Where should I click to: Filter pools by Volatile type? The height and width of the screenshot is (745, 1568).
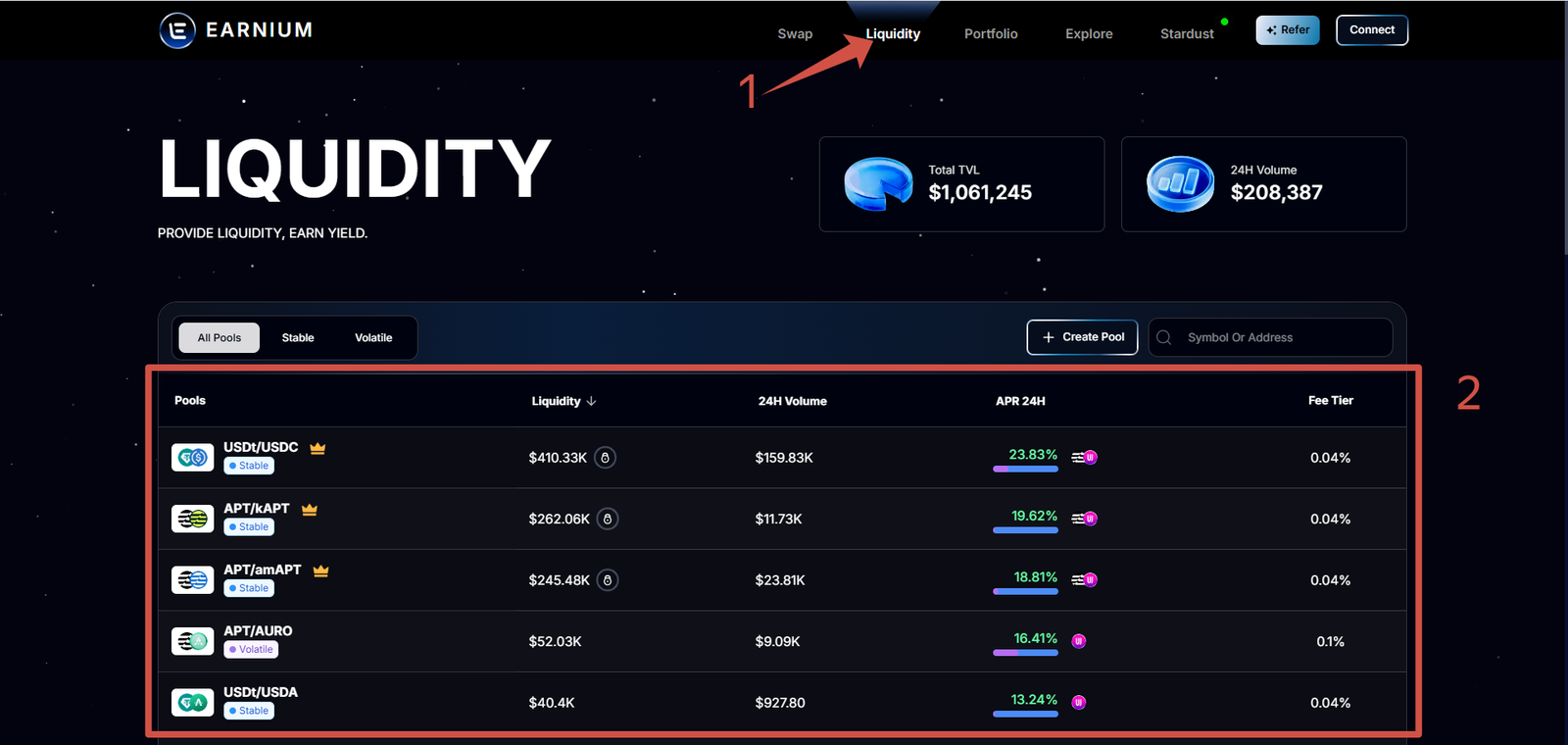(373, 338)
